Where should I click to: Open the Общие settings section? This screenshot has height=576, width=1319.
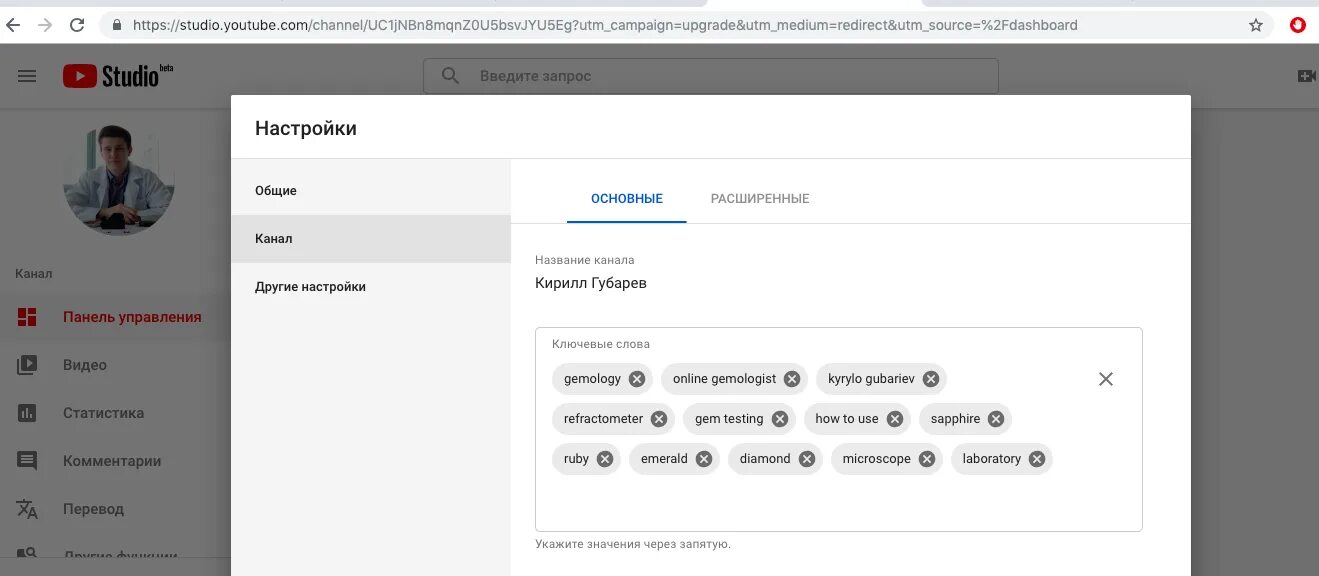tap(371, 191)
